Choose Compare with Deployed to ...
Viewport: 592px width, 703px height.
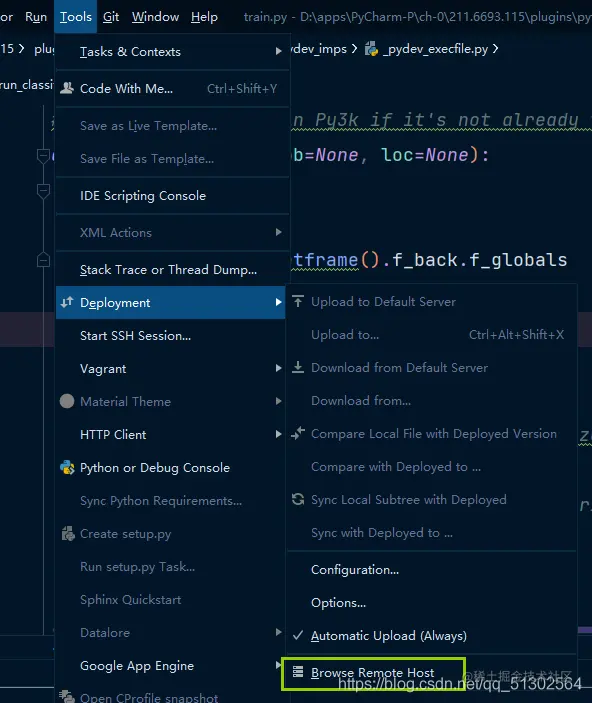[x=431, y=467]
